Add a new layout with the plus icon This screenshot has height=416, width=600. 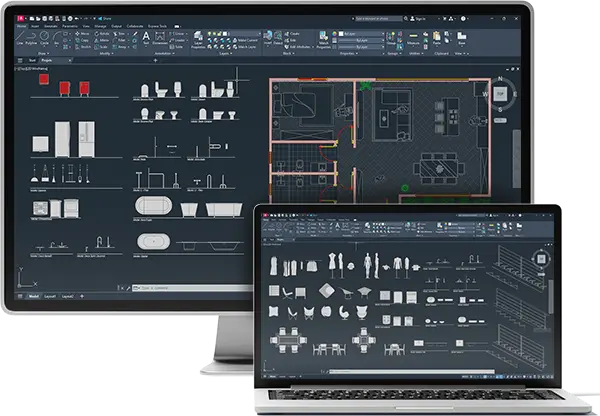pos(82,296)
